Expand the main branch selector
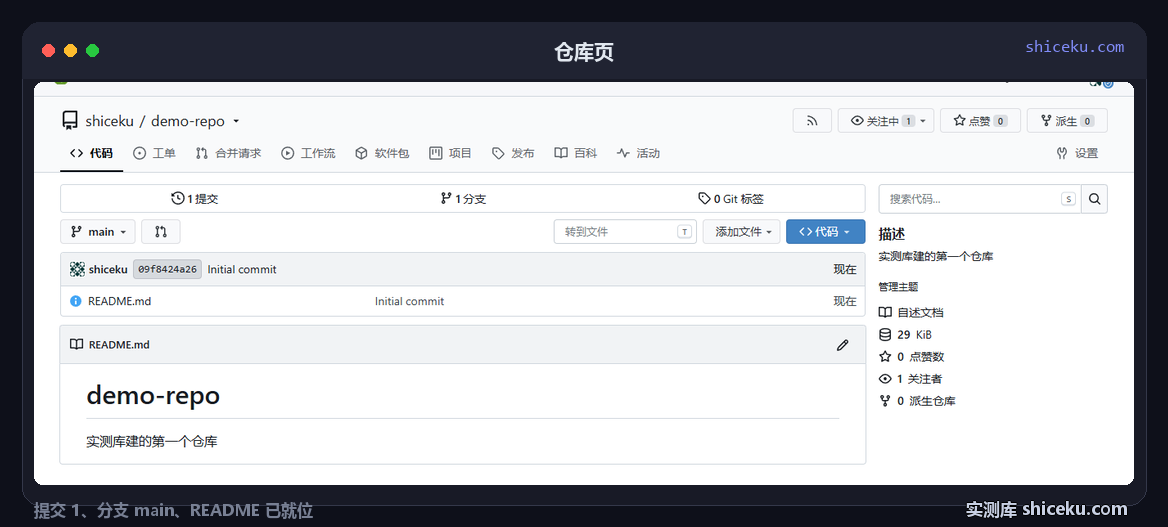This screenshot has width=1168, height=527. pos(98,232)
